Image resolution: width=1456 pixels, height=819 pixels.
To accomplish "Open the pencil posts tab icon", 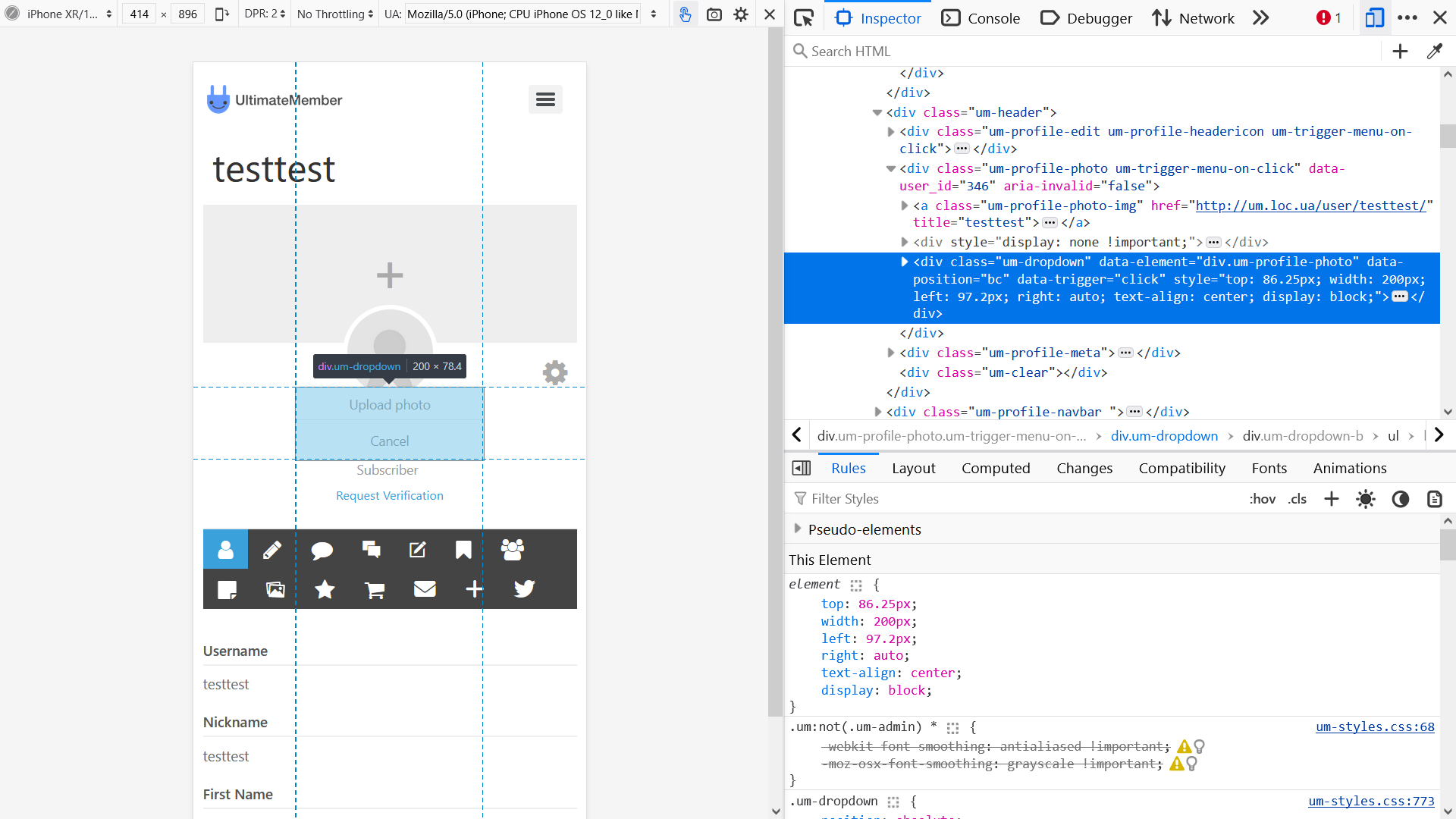I will pos(272,550).
